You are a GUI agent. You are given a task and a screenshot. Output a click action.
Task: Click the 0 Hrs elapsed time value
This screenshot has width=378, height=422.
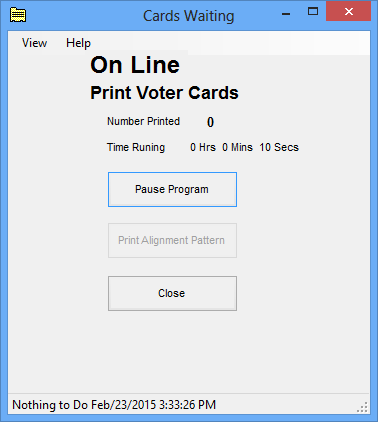pyautogui.click(x=203, y=147)
